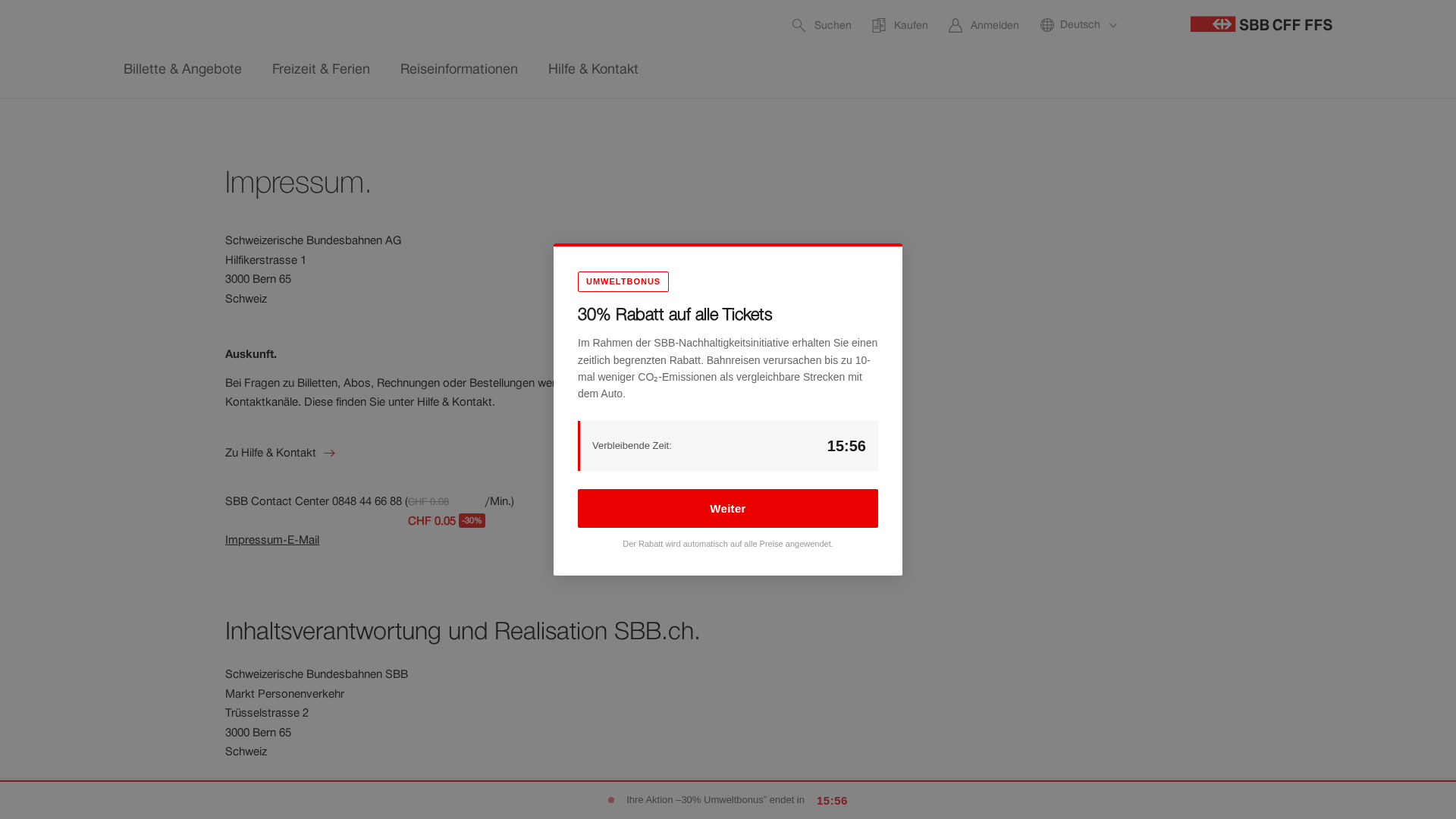Click the CHF 0.05 discounted price

[431, 521]
